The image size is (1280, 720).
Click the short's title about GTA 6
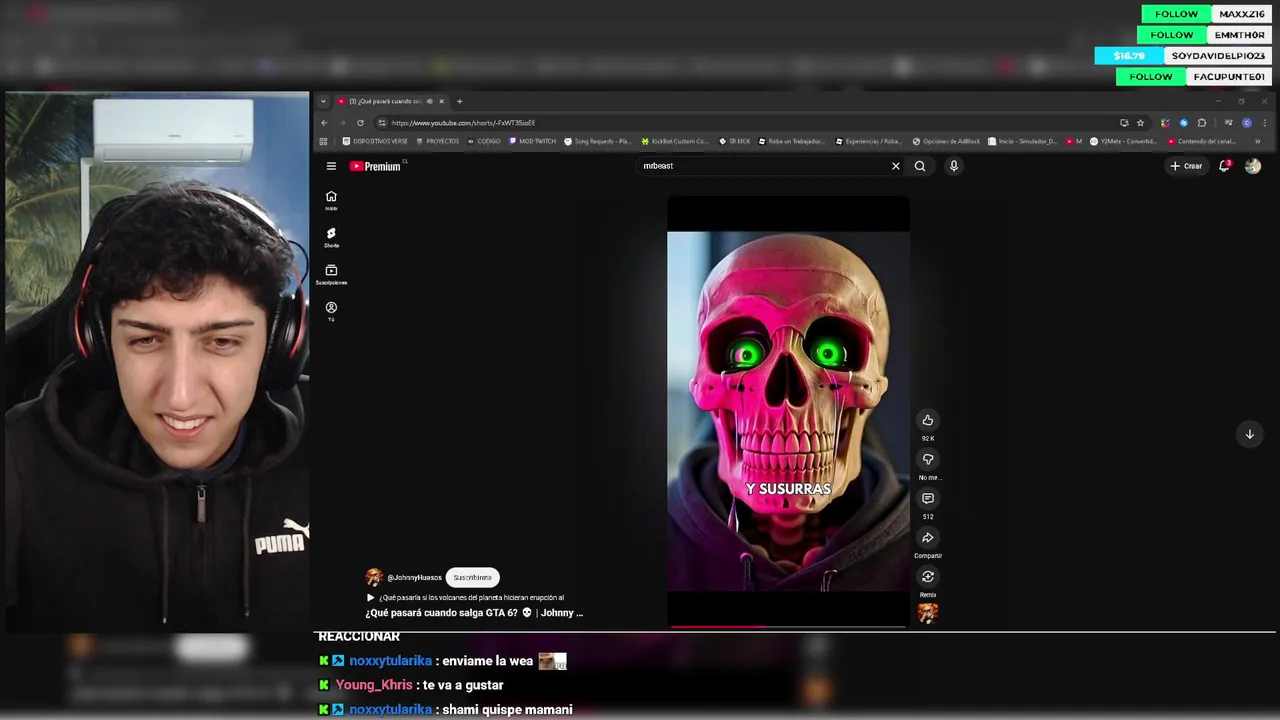click(474, 613)
